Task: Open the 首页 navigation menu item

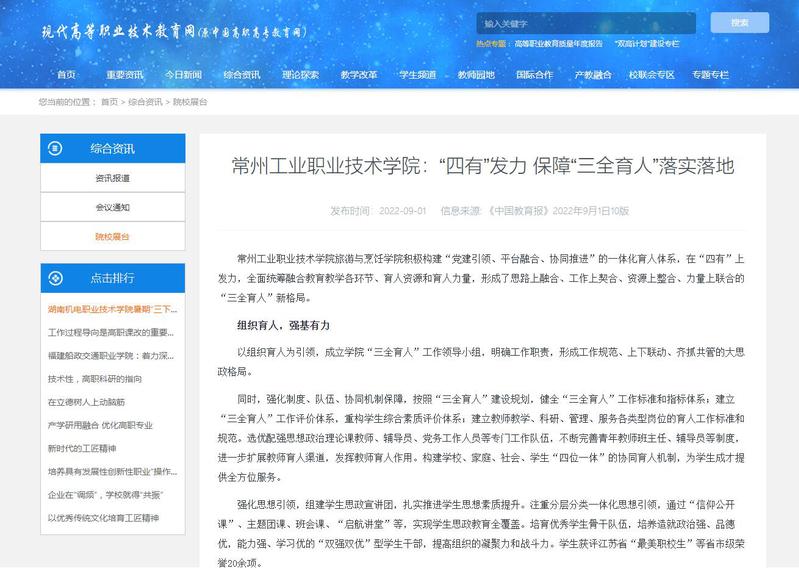Action: pos(66,74)
